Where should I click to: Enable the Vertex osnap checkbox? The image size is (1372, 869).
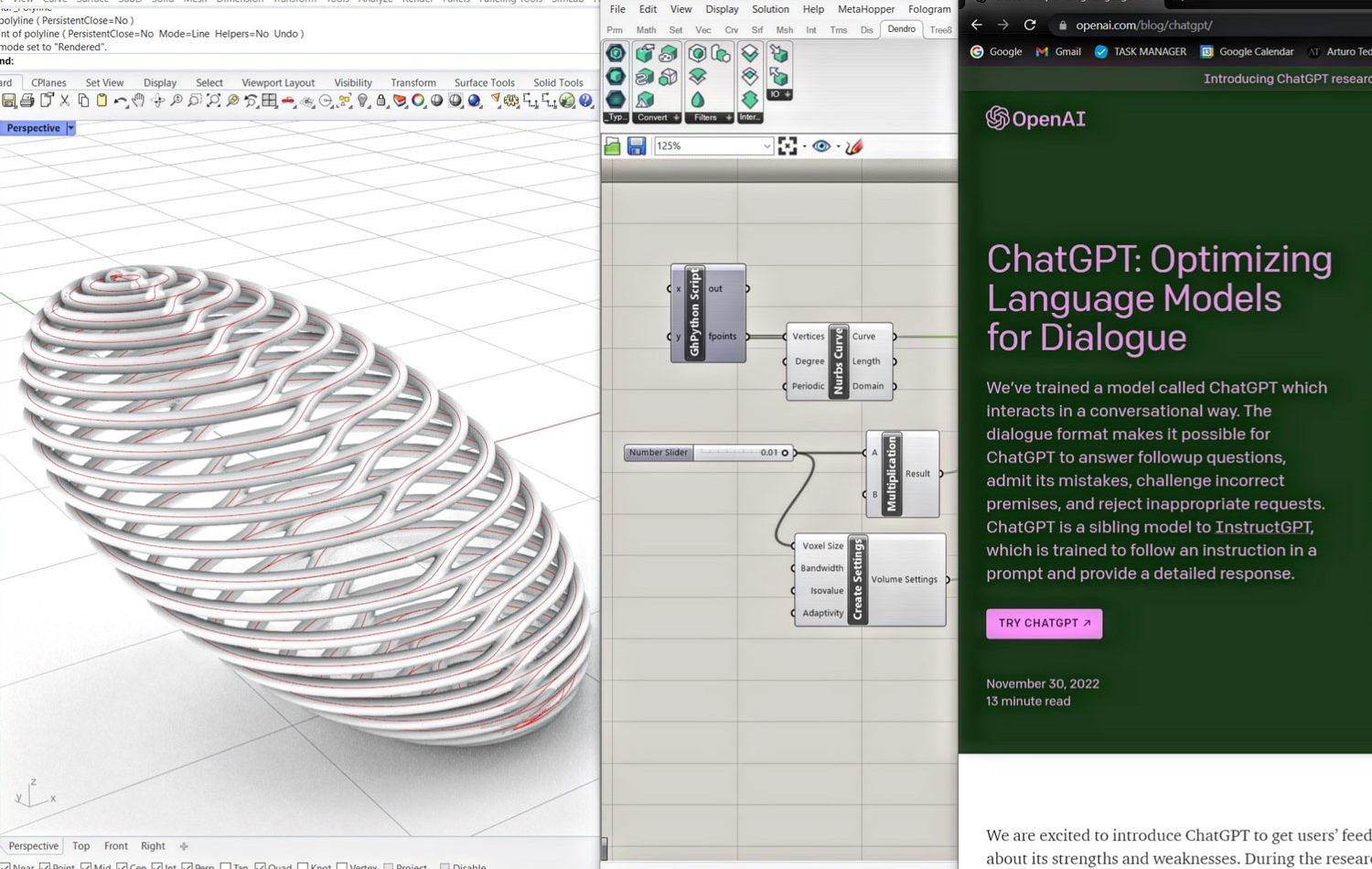click(x=341, y=865)
